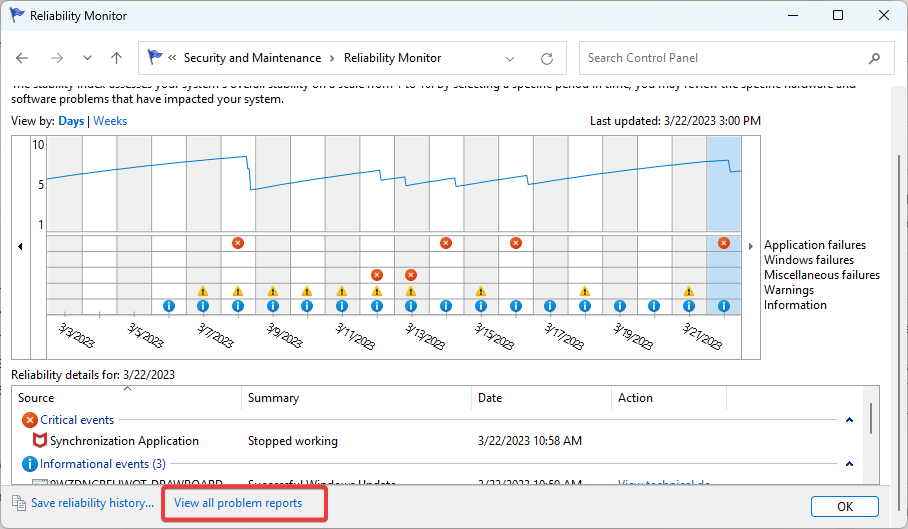Click the Search Control Panel field
908x529 pixels.
click(x=720, y=58)
